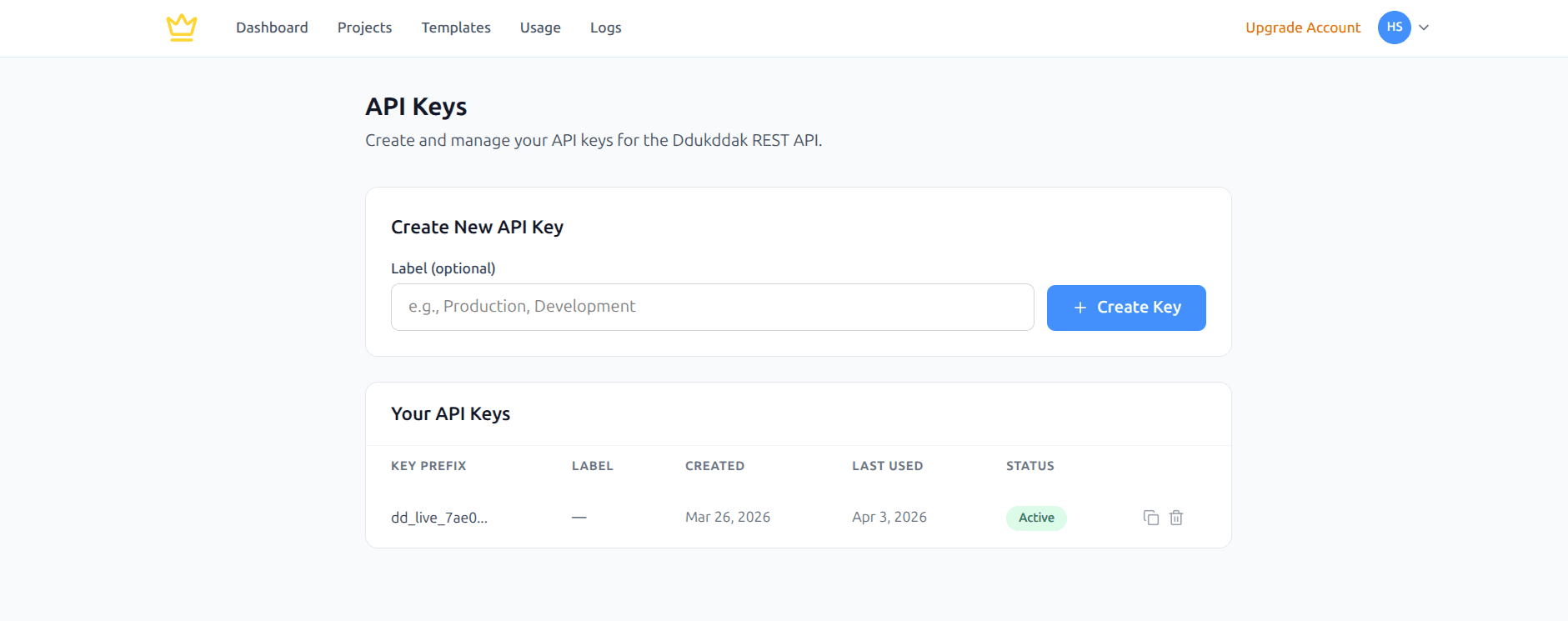The image size is (1568, 621).
Task: Select the dd_live_7ae0... key prefix text
Action: pos(439,518)
